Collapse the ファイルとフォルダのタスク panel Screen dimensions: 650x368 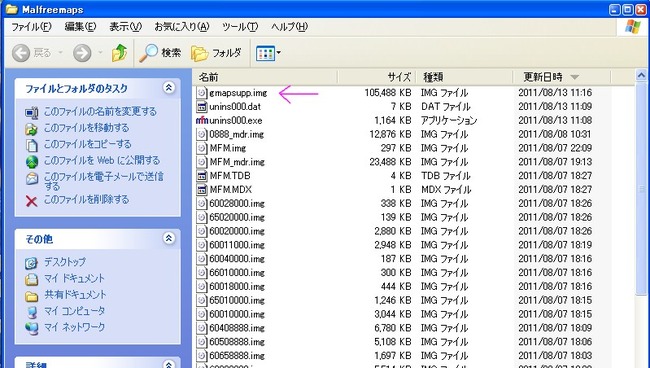tap(169, 87)
